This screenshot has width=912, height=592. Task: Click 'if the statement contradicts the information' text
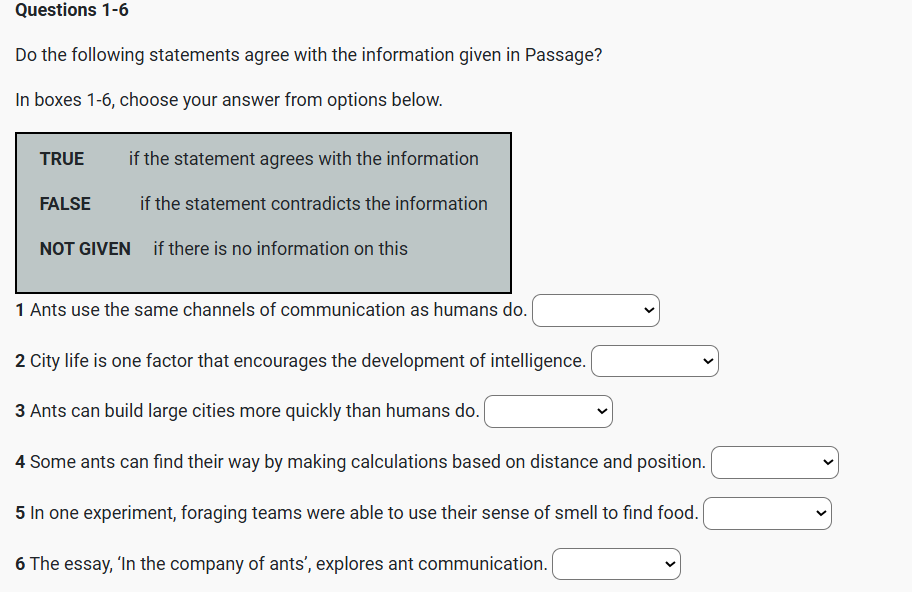coord(314,204)
